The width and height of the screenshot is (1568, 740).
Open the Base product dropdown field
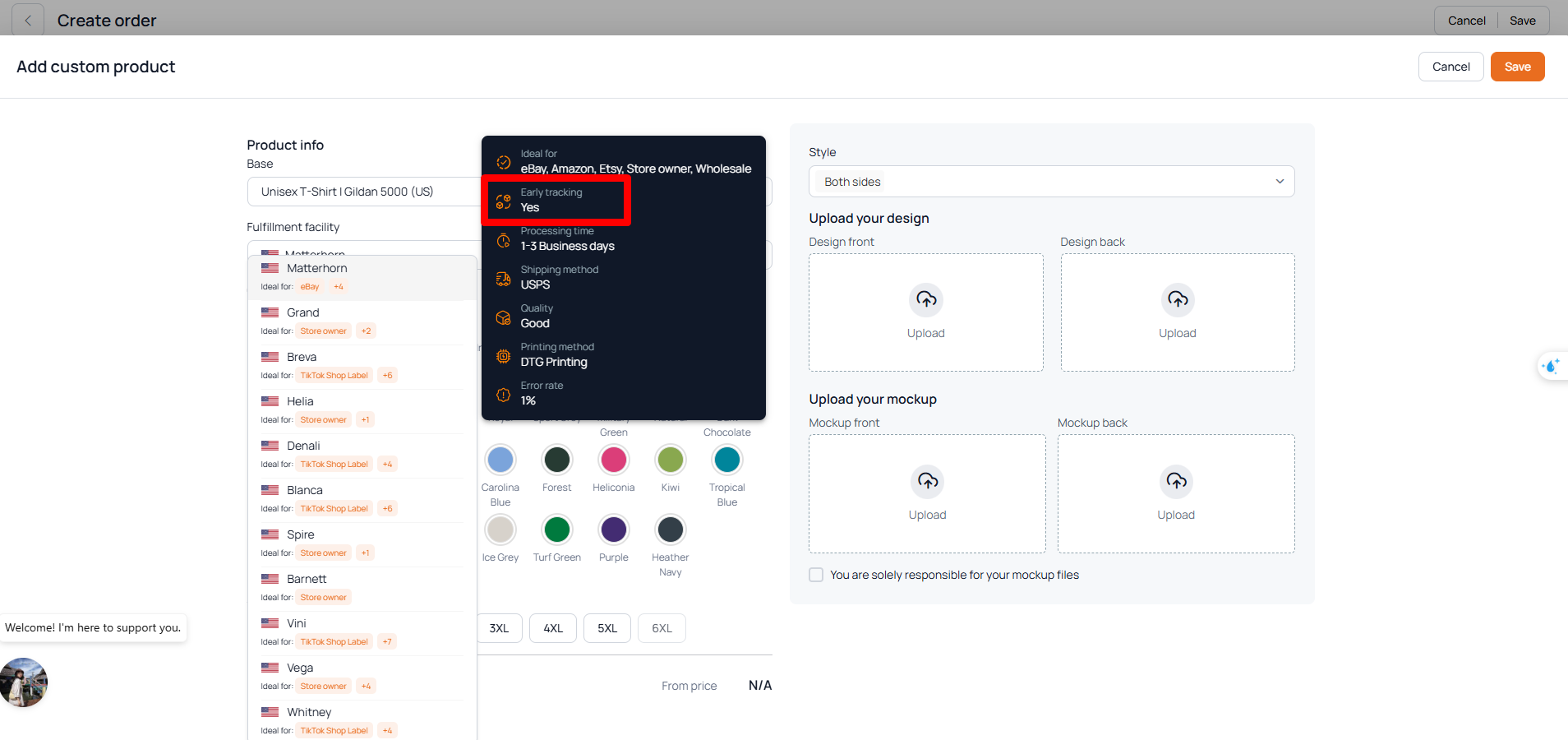[363, 192]
